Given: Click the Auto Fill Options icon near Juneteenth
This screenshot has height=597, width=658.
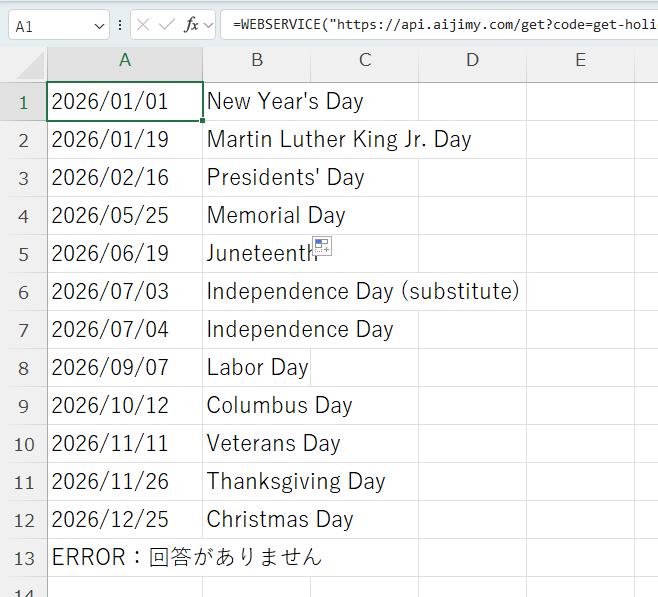Looking at the screenshot, I should tap(322, 246).
